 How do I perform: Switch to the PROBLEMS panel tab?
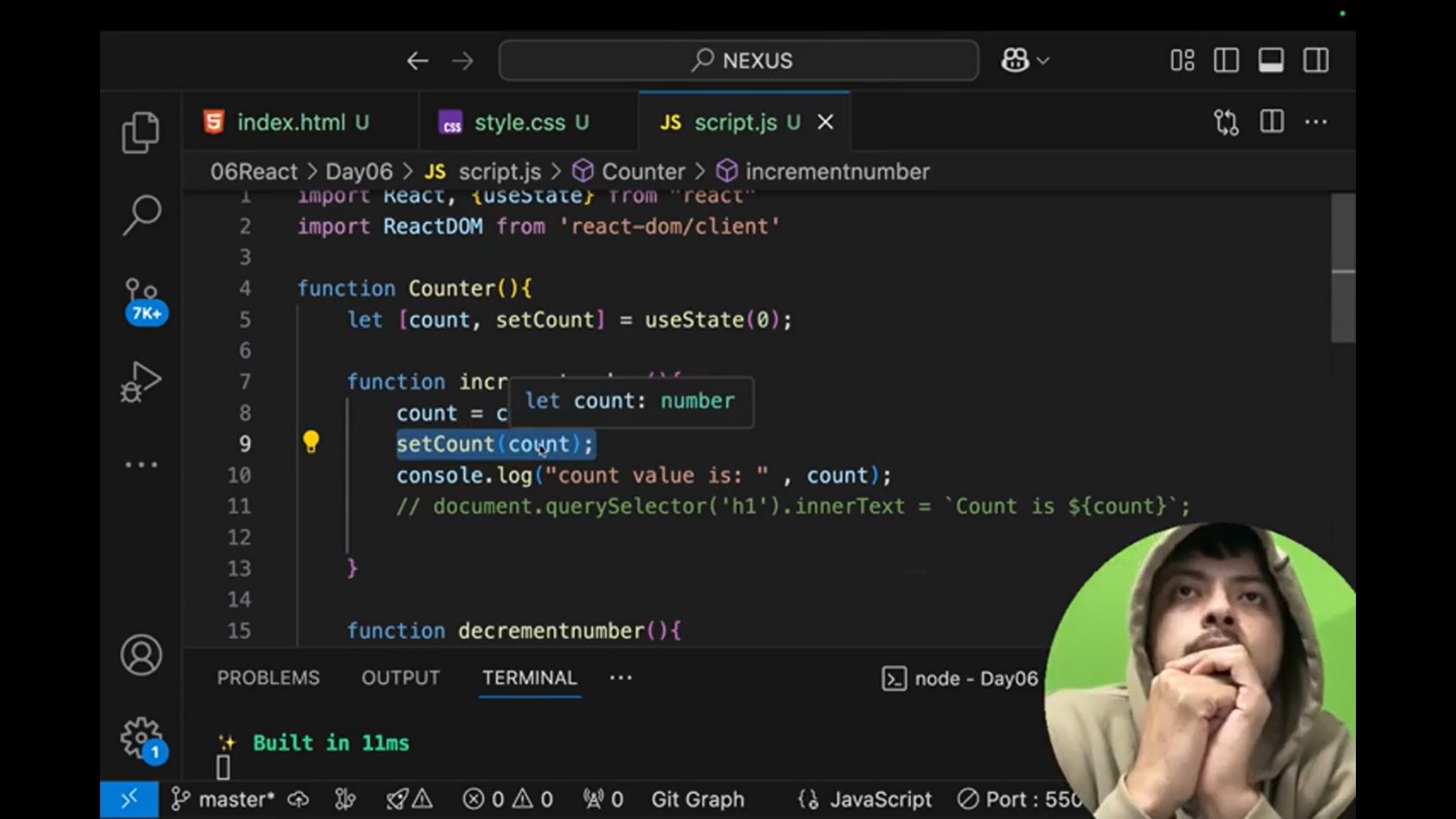point(268,678)
